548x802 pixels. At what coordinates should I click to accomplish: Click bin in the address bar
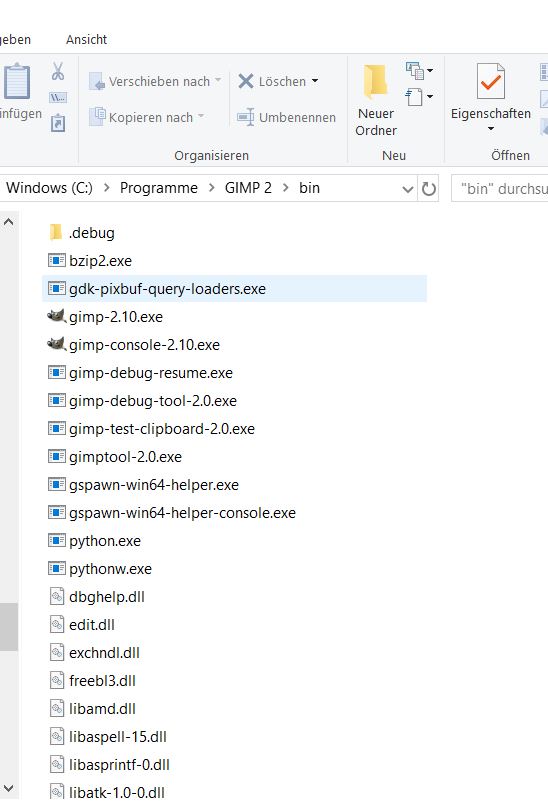point(309,188)
